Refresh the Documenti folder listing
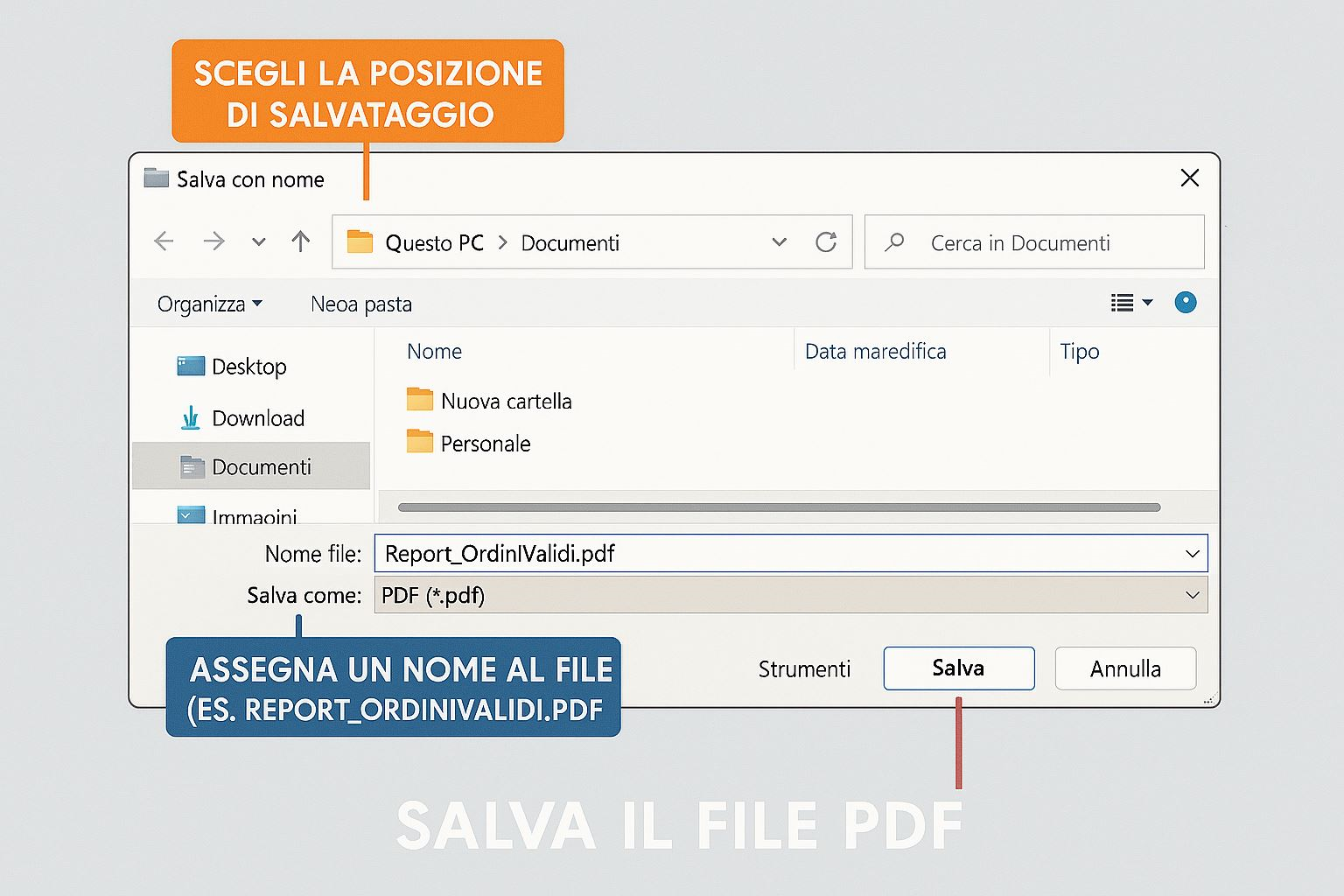The image size is (1344, 896). point(826,242)
